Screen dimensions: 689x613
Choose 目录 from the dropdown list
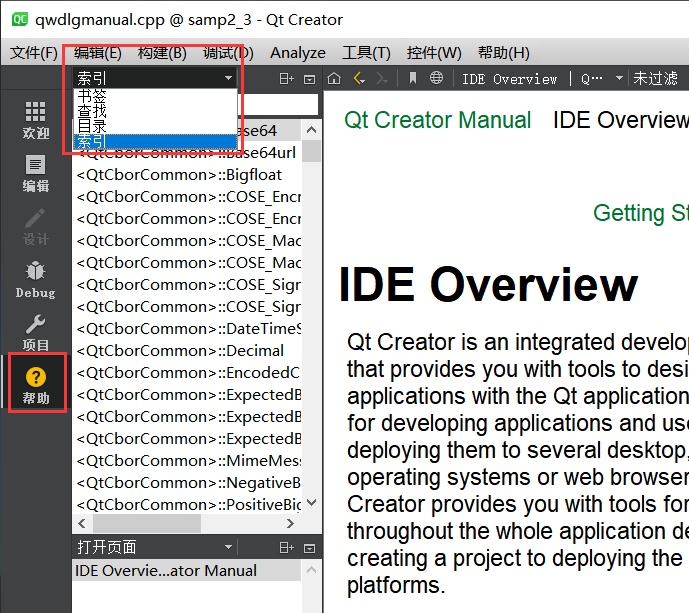point(155,127)
